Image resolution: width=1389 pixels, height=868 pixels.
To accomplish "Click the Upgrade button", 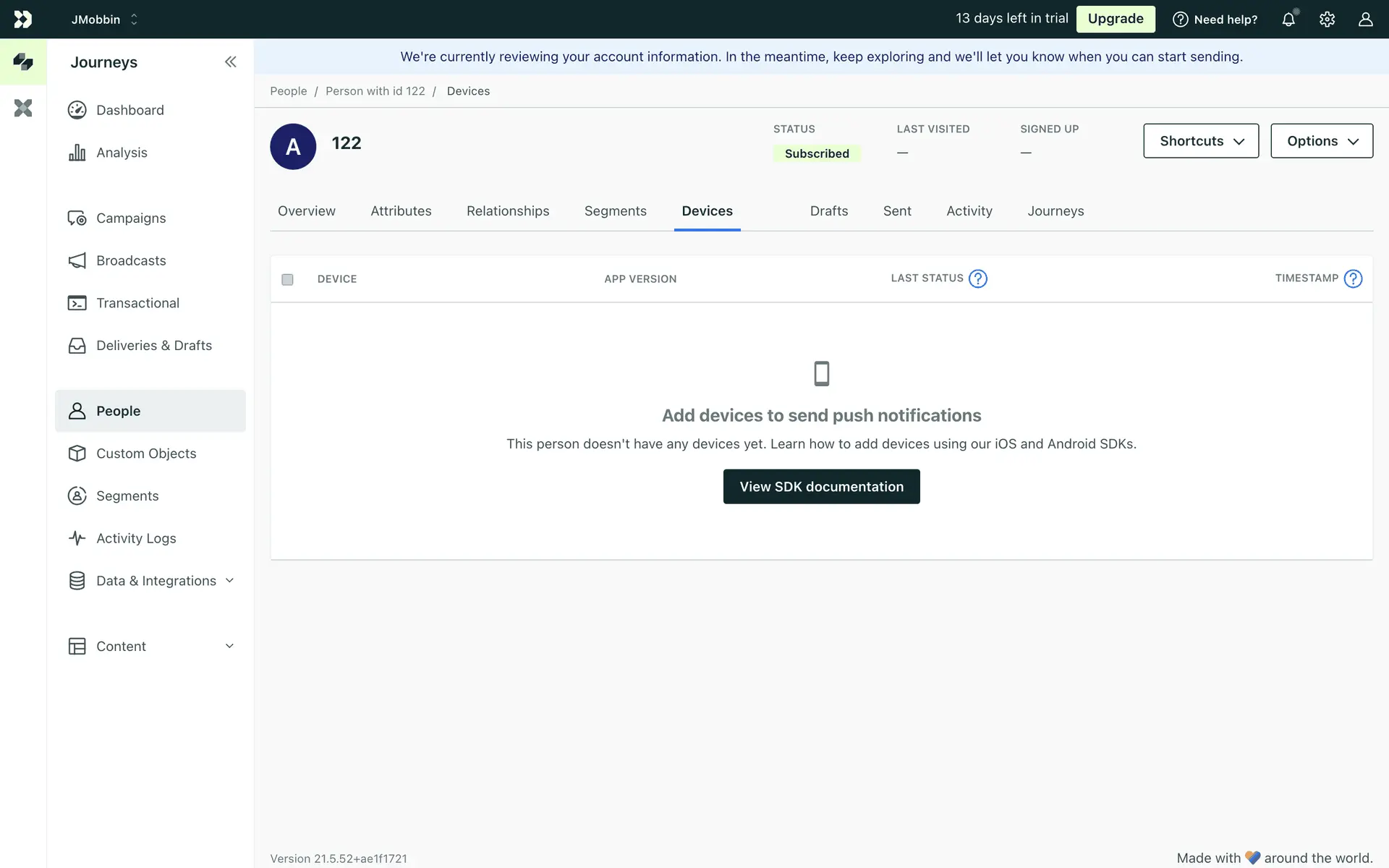I will coord(1115,19).
